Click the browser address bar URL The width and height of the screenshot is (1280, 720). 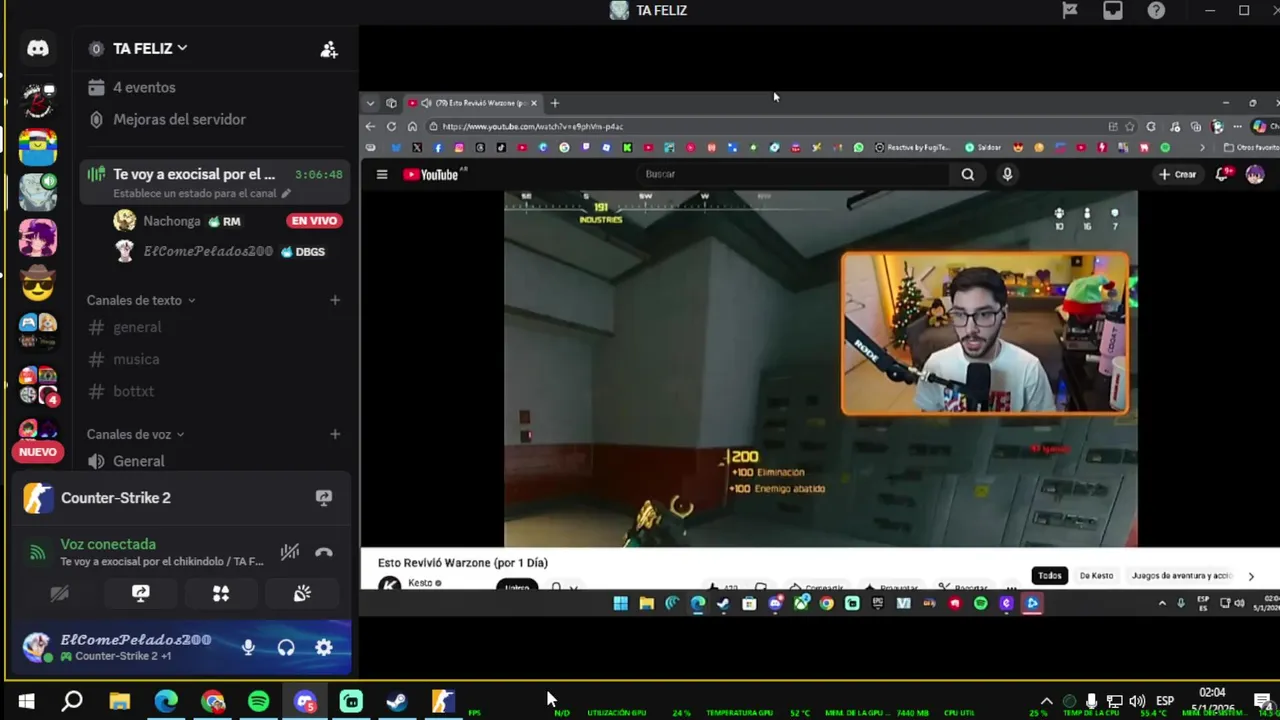tap(532, 127)
